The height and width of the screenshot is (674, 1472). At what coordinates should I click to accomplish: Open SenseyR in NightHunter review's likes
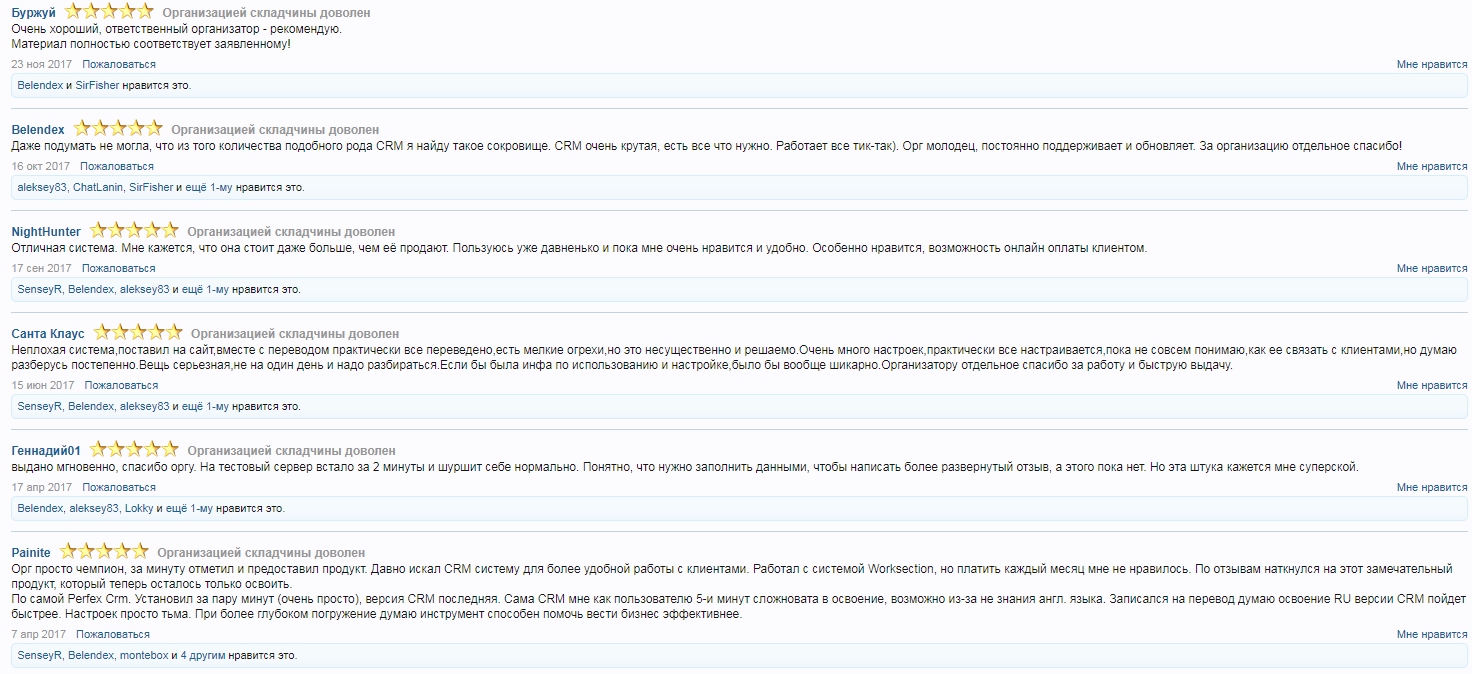pyautogui.click(x=40, y=289)
